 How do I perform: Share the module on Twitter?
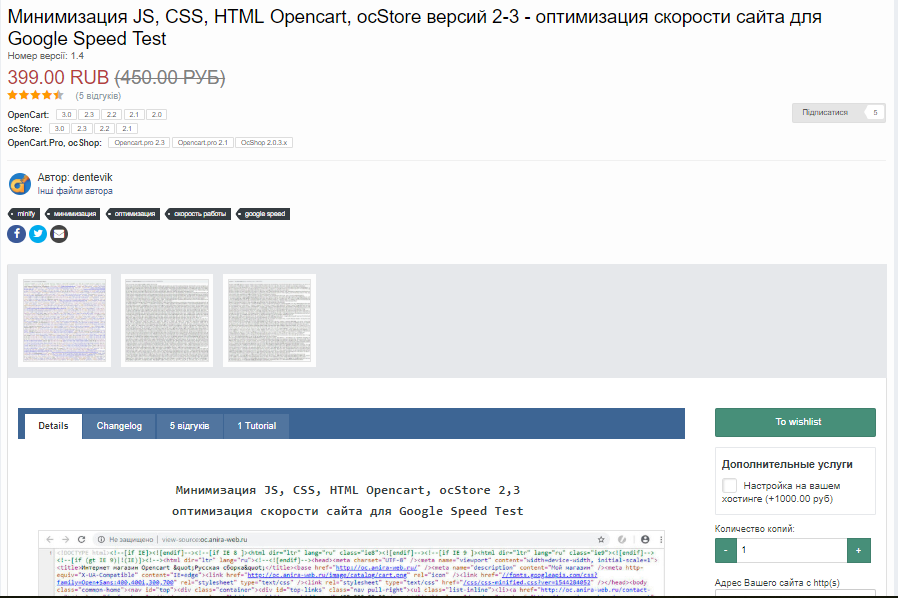click(x=38, y=234)
